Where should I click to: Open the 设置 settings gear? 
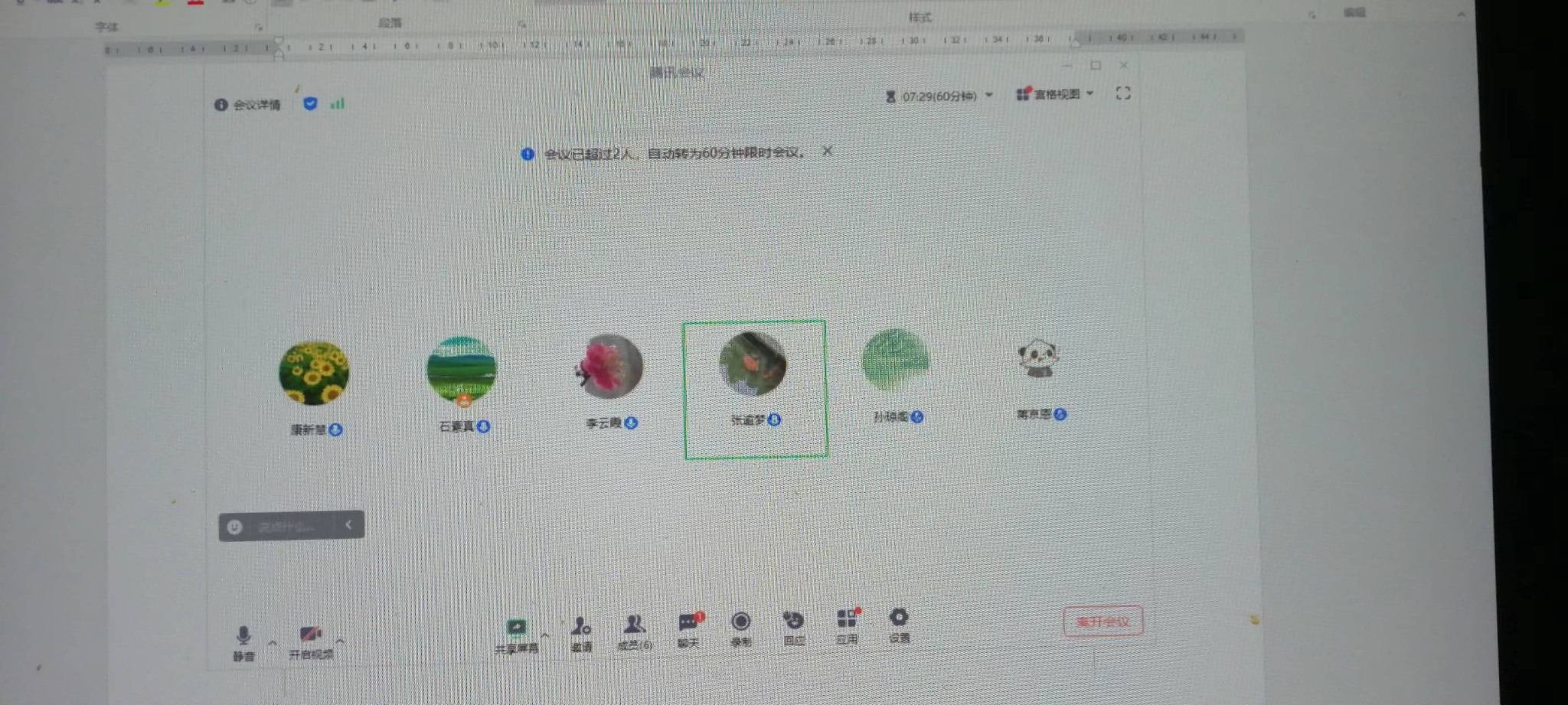(x=899, y=618)
